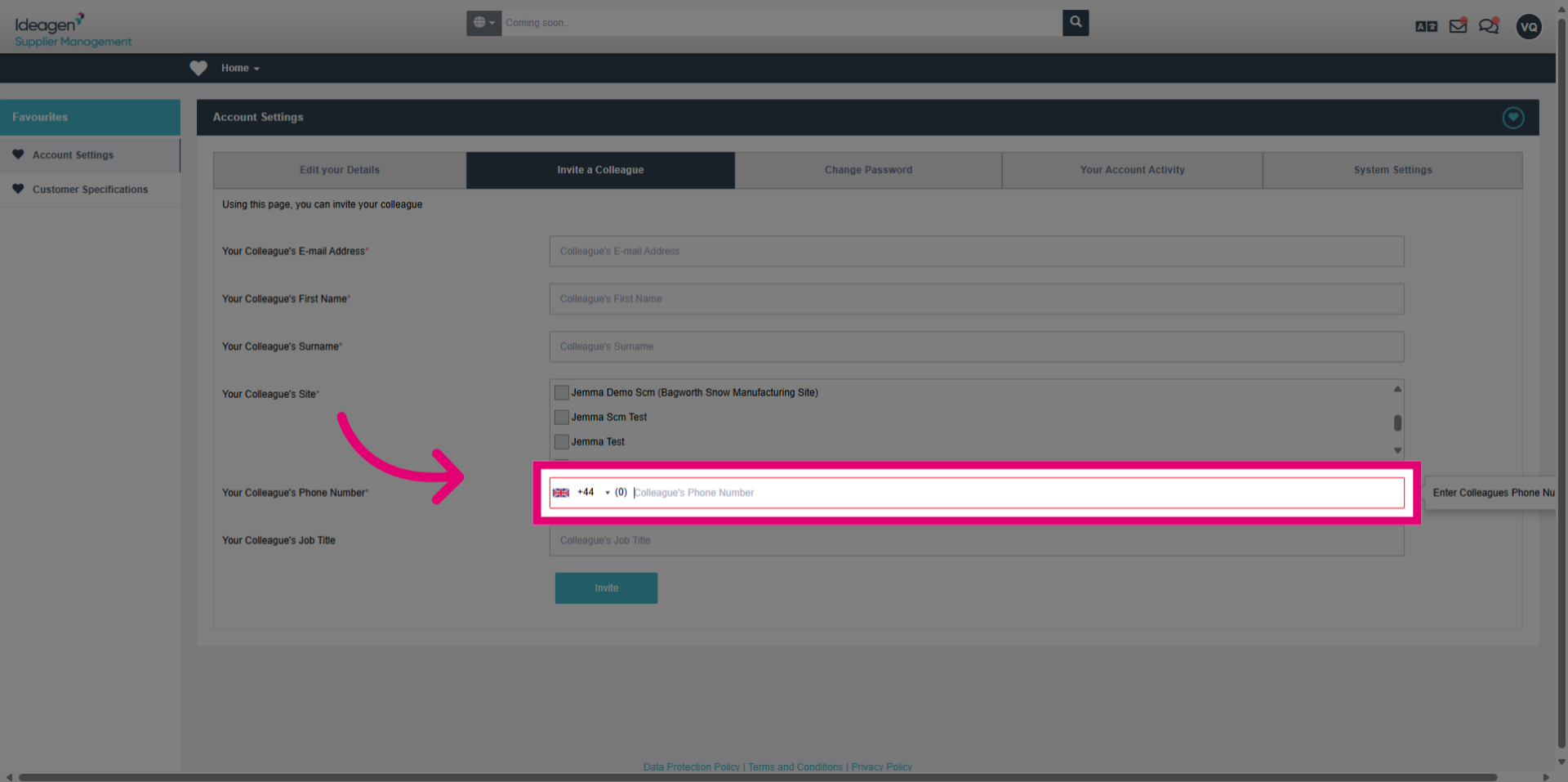Viewport: 1568px width, 782px height.
Task: Click the Colleague's Surname field
Action: pos(977,346)
